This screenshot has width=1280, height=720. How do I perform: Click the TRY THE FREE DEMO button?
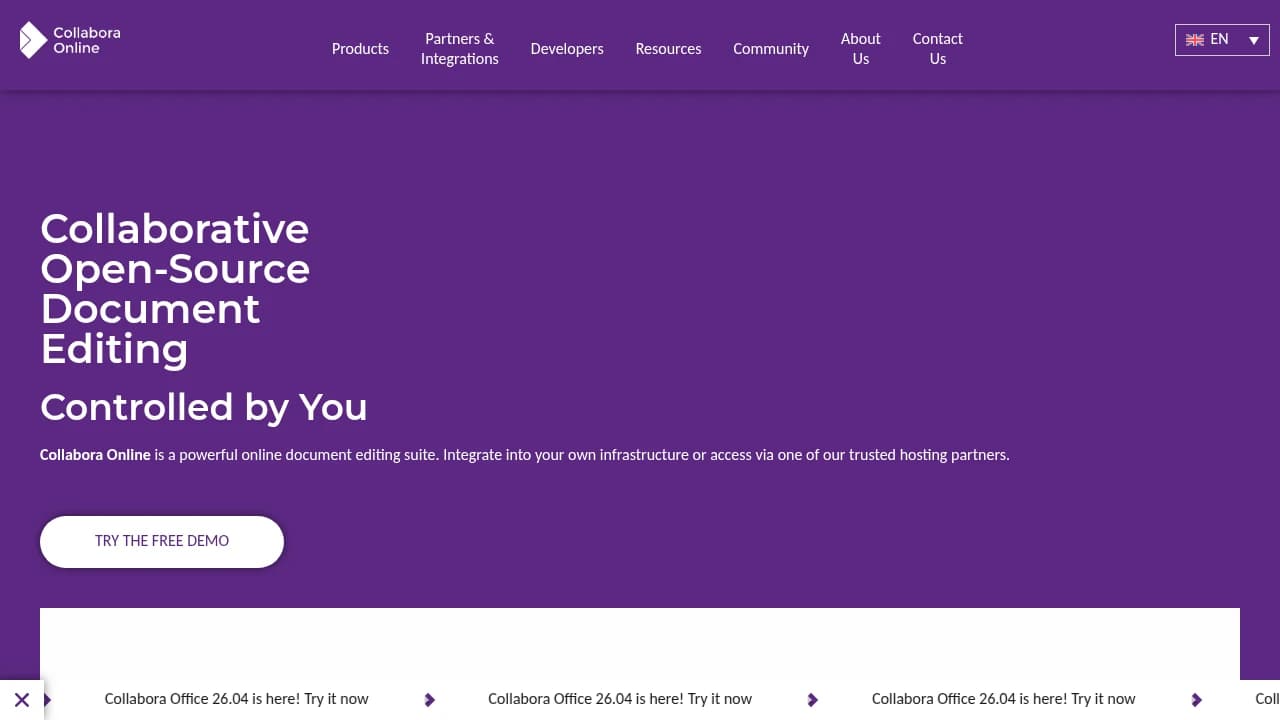coord(162,541)
